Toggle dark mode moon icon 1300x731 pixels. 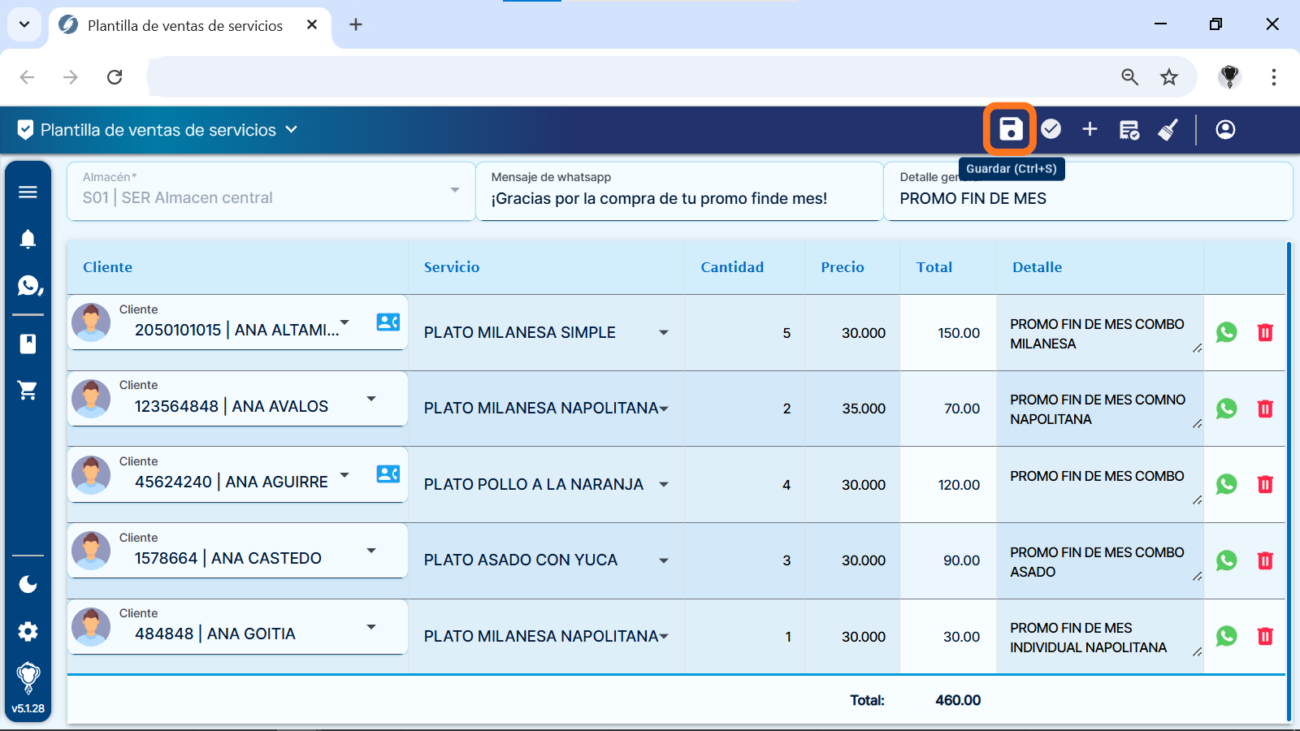coord(28,584)
